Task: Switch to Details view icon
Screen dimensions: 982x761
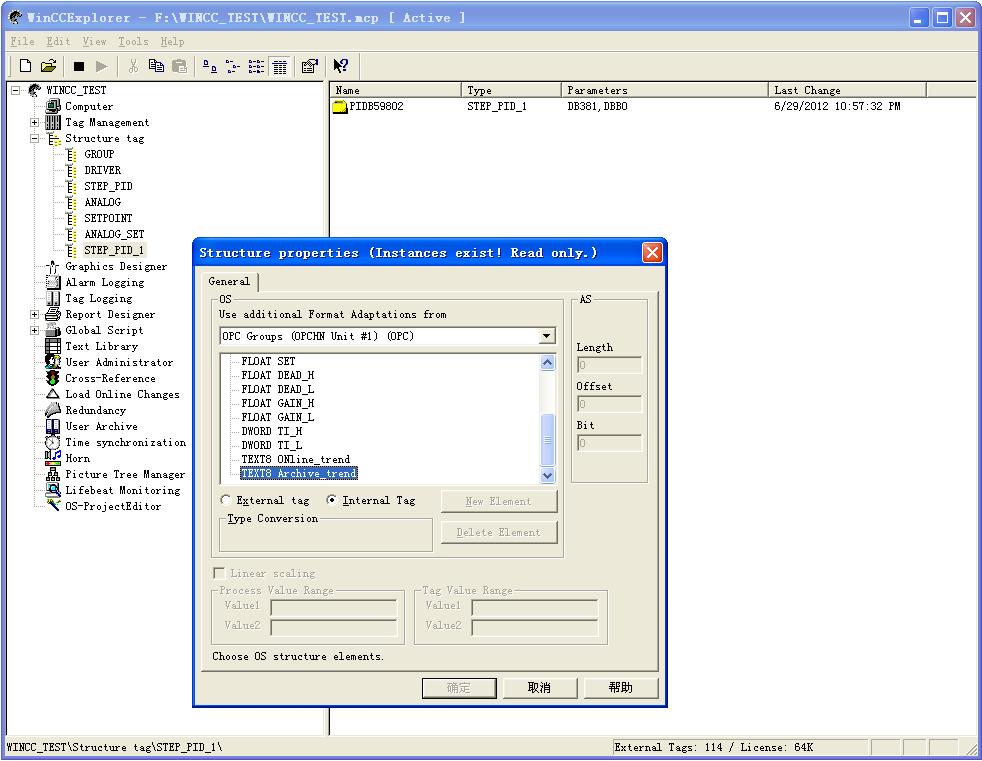Action: click(279, 66)
